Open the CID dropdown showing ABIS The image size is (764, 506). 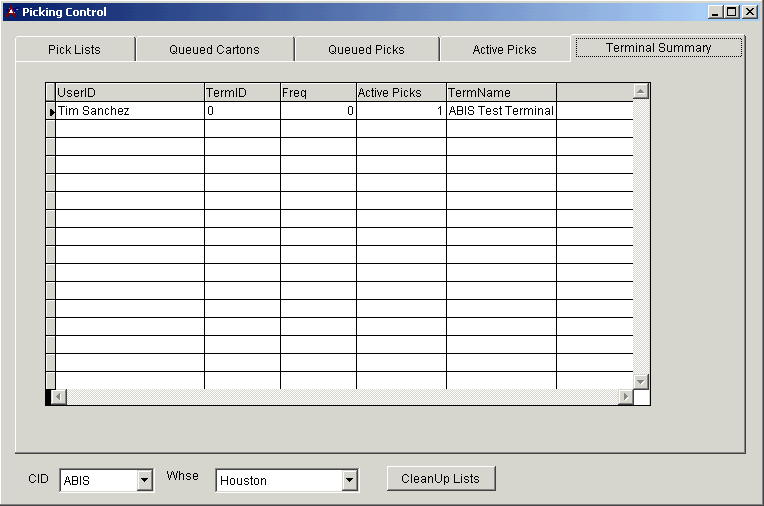pos(145,481)
